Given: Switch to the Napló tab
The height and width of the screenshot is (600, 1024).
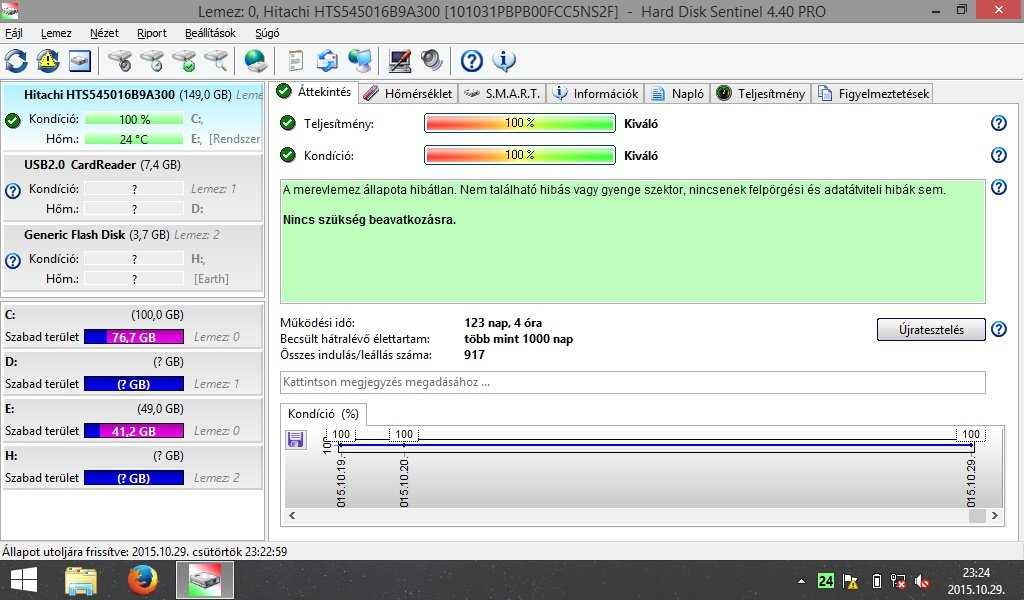Looking at the screenshot, I should (678, 93).
